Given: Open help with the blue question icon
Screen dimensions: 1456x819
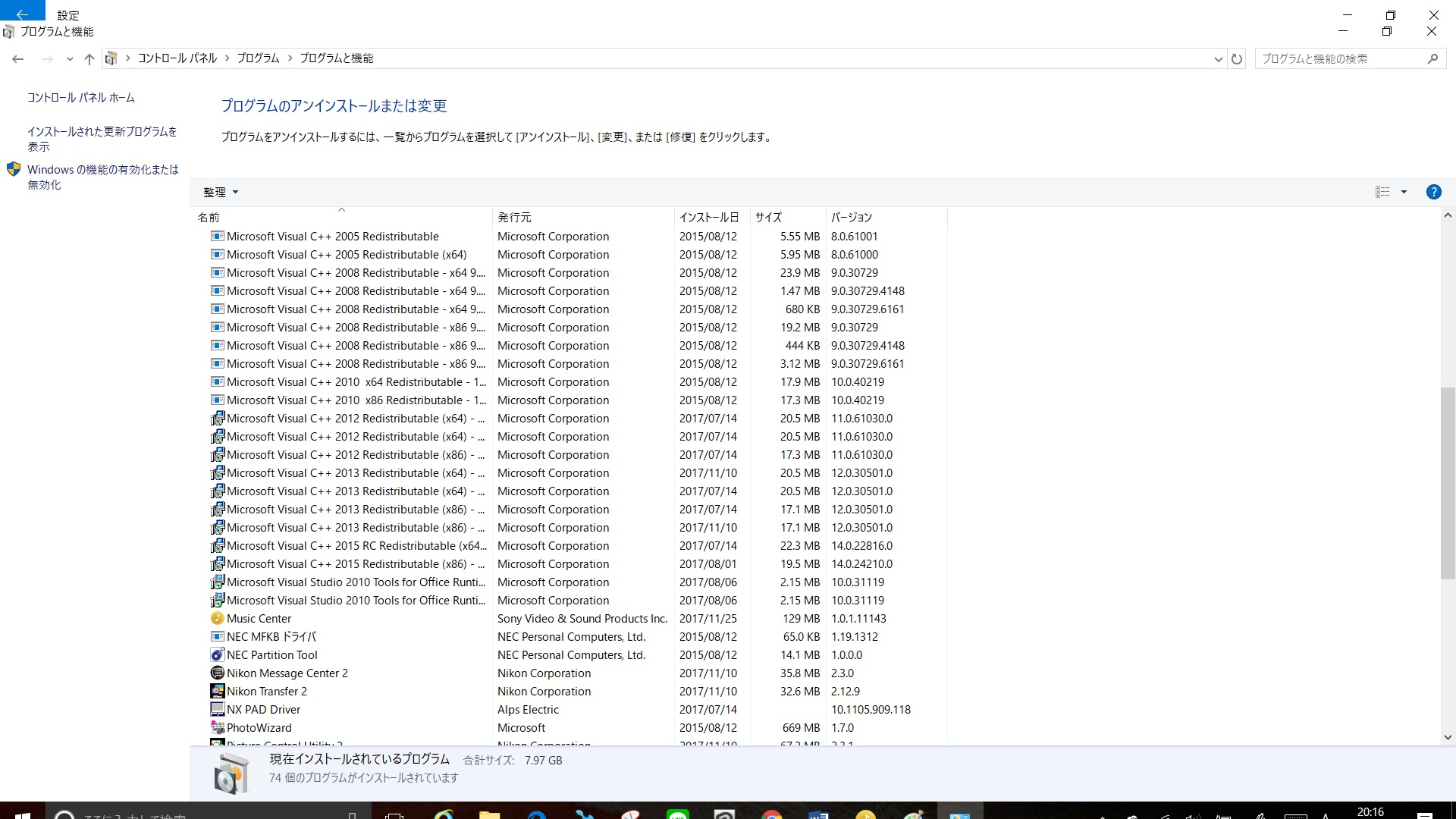Looking at the screenshot, I should click(1433, 192).
